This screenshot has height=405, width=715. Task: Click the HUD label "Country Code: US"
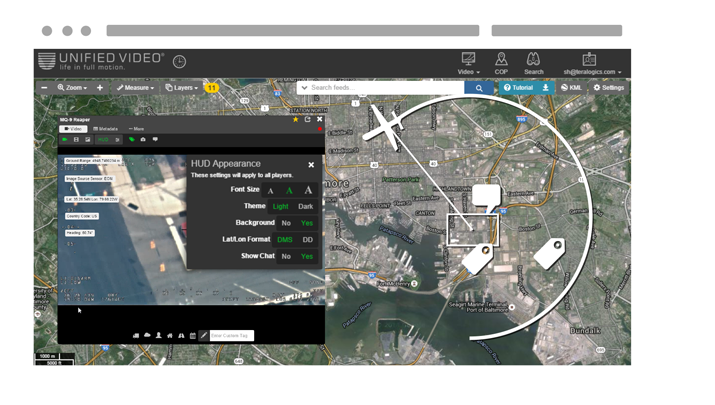[82, 216]
